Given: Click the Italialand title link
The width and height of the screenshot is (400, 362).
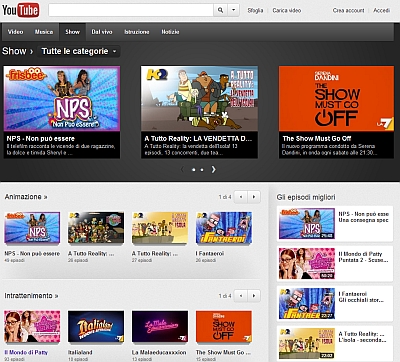Looking at the screenshot, I should click(80, 352).
